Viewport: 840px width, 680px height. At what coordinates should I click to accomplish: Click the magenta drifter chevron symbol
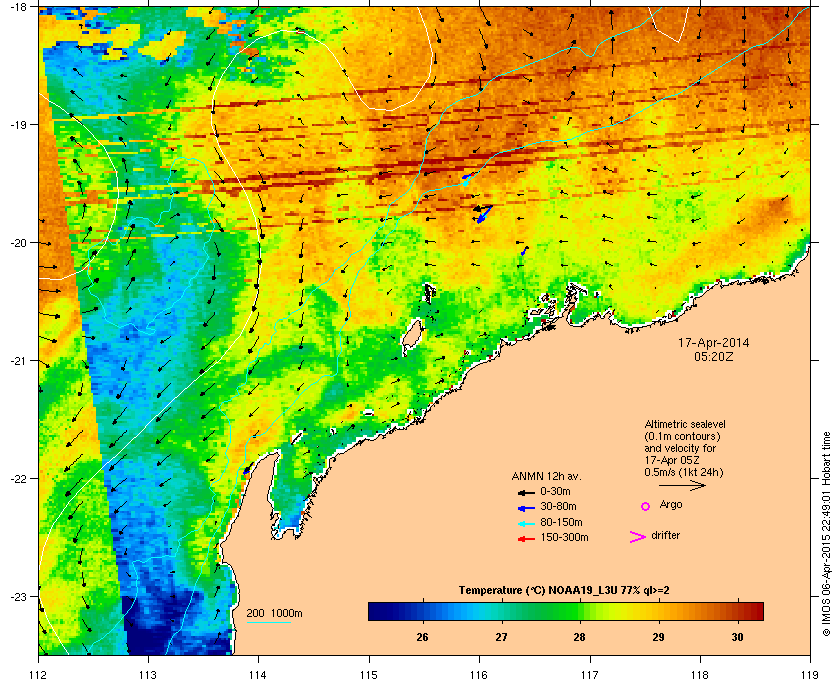click(x=638, y=537)
